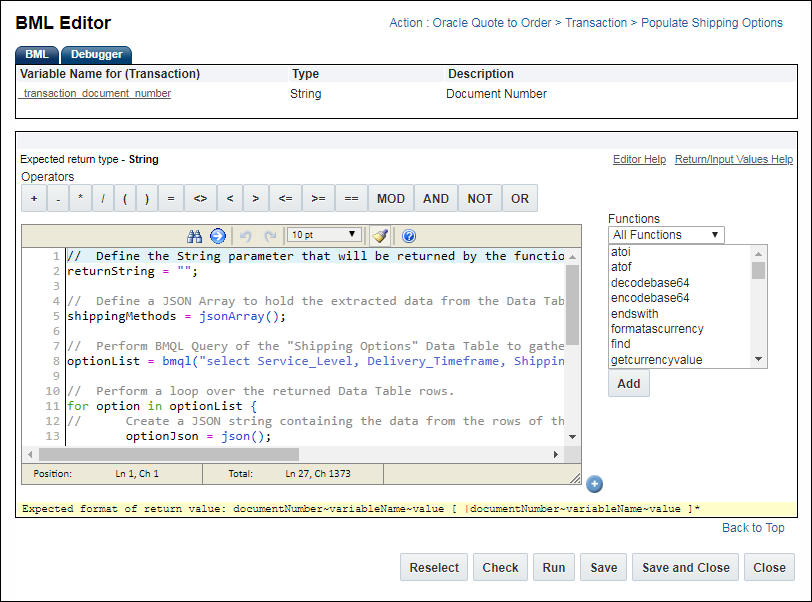Viewport: 812px width, 602px height.
Task: Insert the AND operator
Action: point(435,198)
